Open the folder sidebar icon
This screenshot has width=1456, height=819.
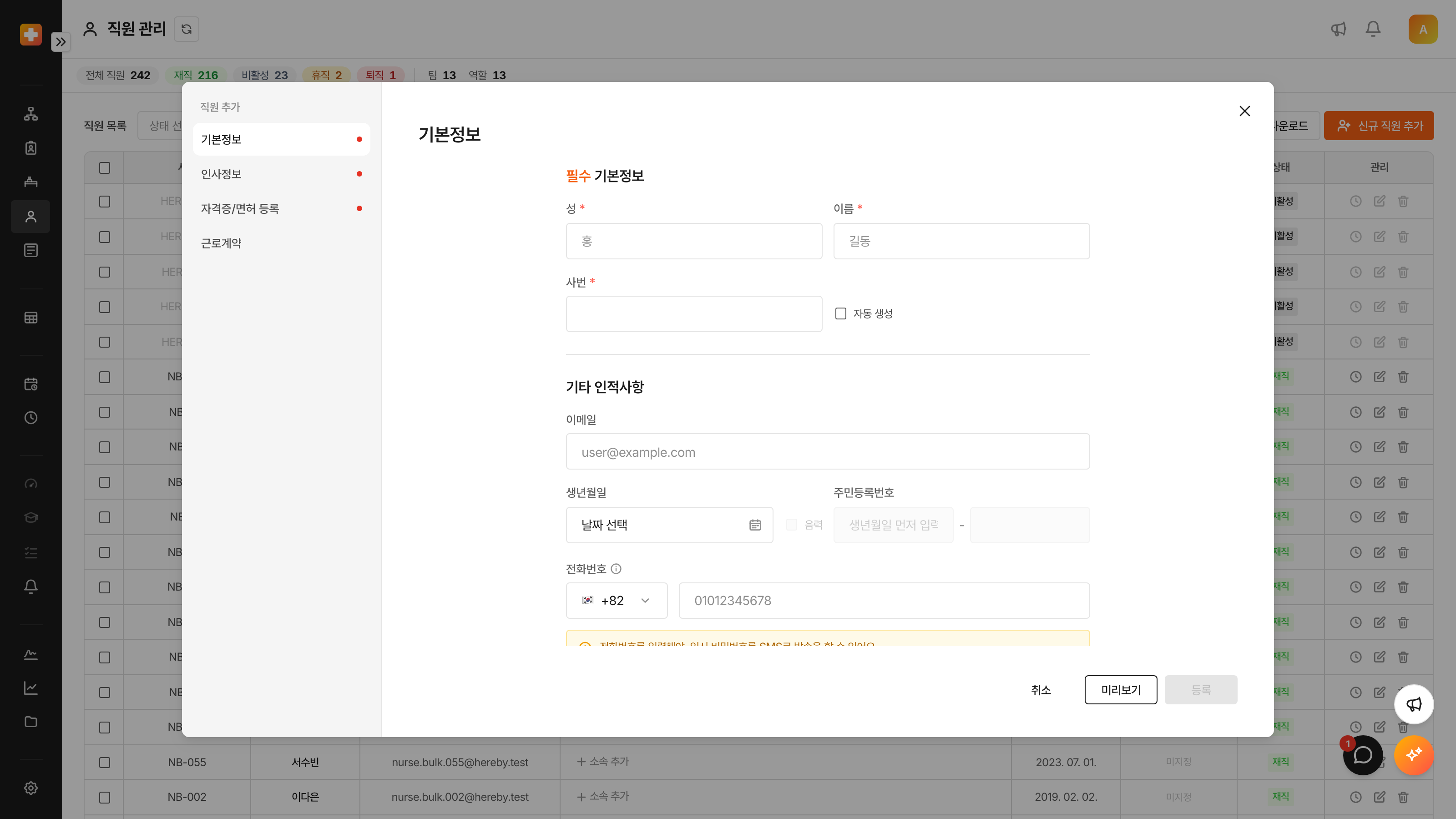30,721
